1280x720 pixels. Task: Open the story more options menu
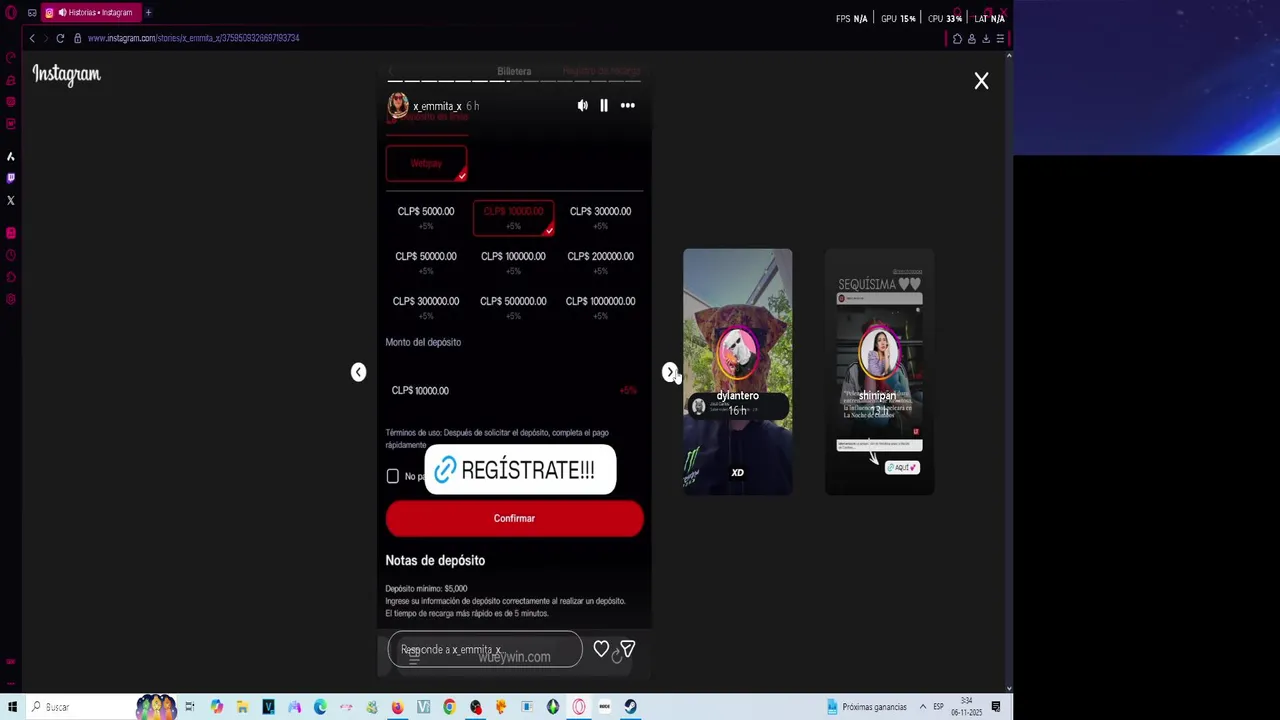click(x=627, y=105)
